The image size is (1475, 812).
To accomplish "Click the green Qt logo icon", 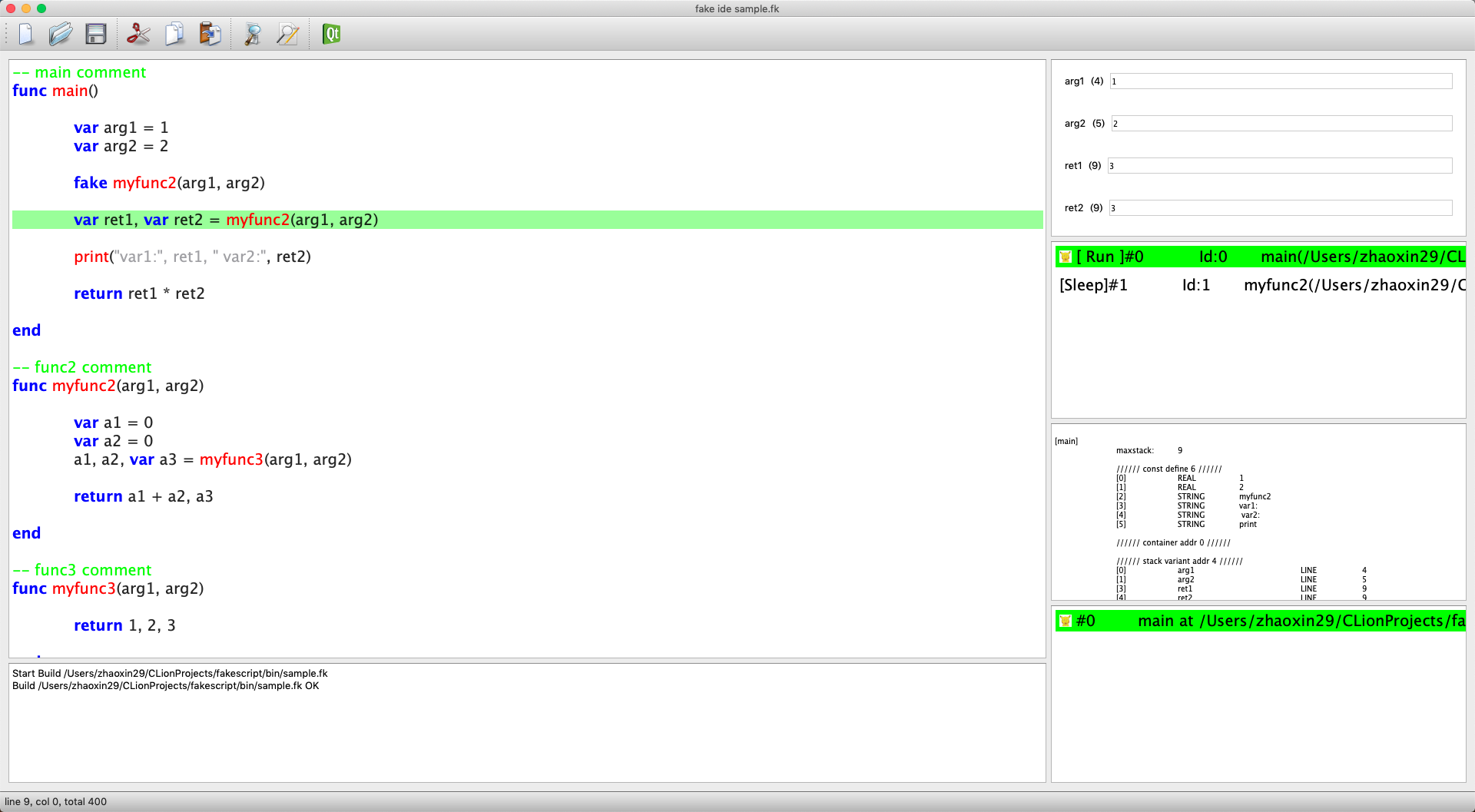I will 331,34.
